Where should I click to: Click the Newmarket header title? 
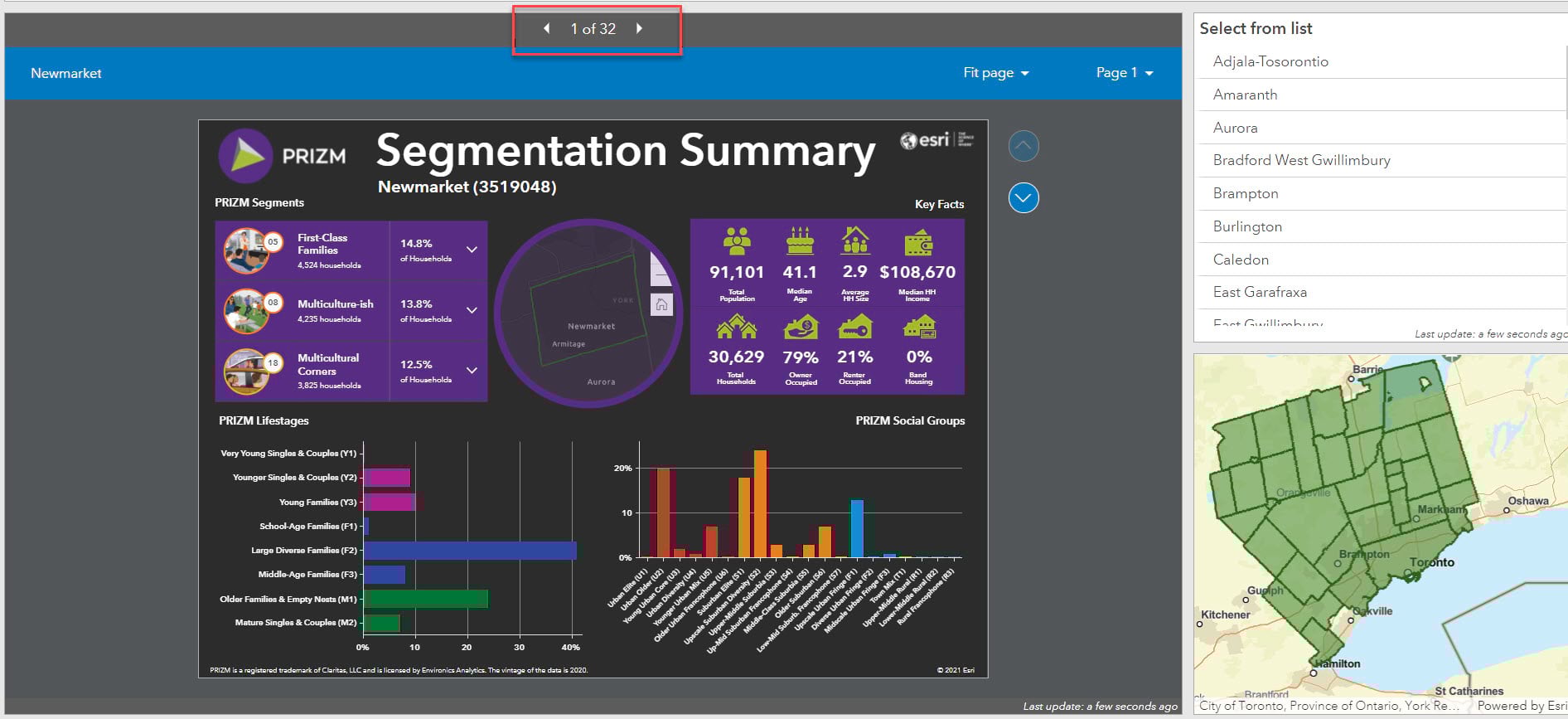[x=66, y=73]
